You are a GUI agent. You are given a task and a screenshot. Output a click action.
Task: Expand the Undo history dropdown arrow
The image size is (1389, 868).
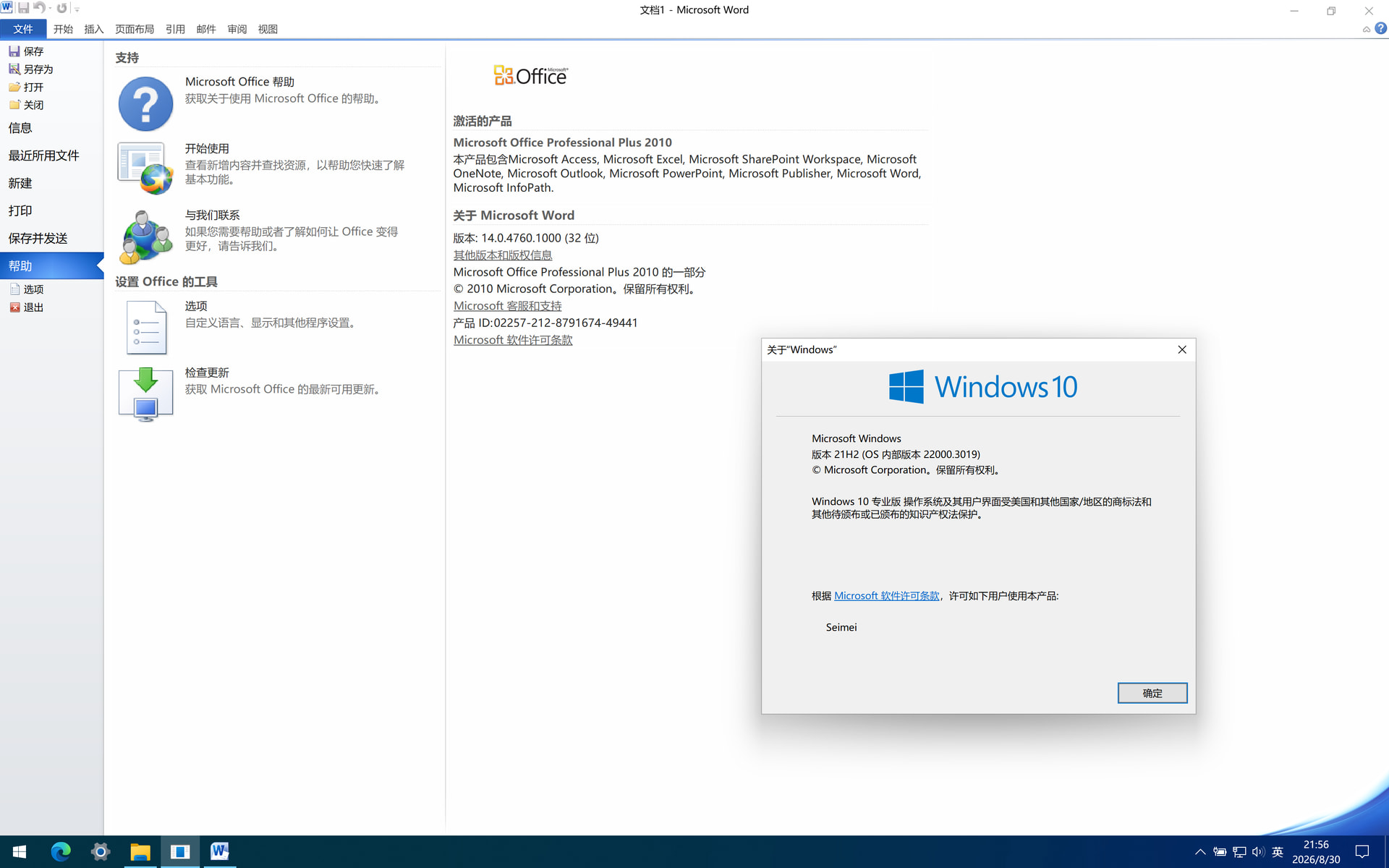point(50,9)
